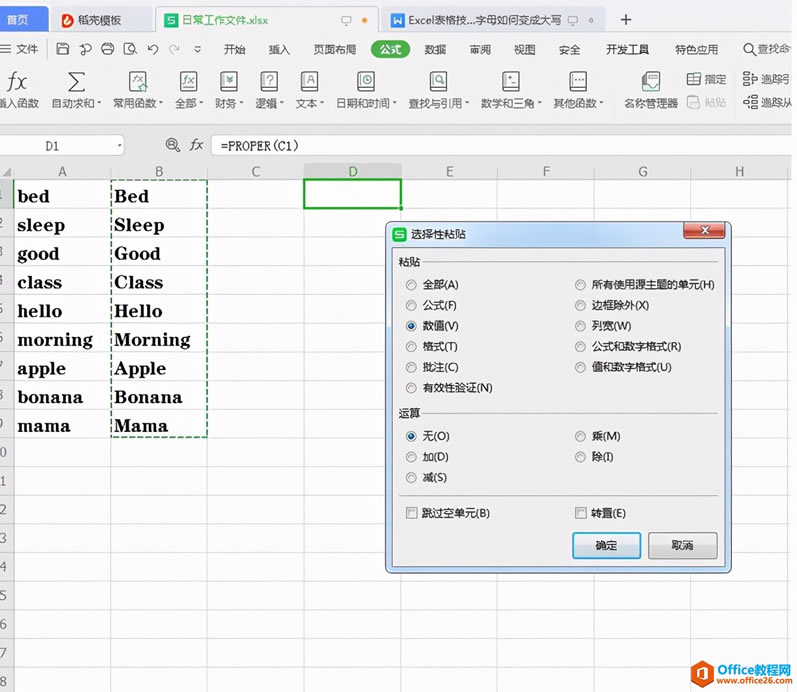Select the 全部(A) paste radio option

coord(411,285)
